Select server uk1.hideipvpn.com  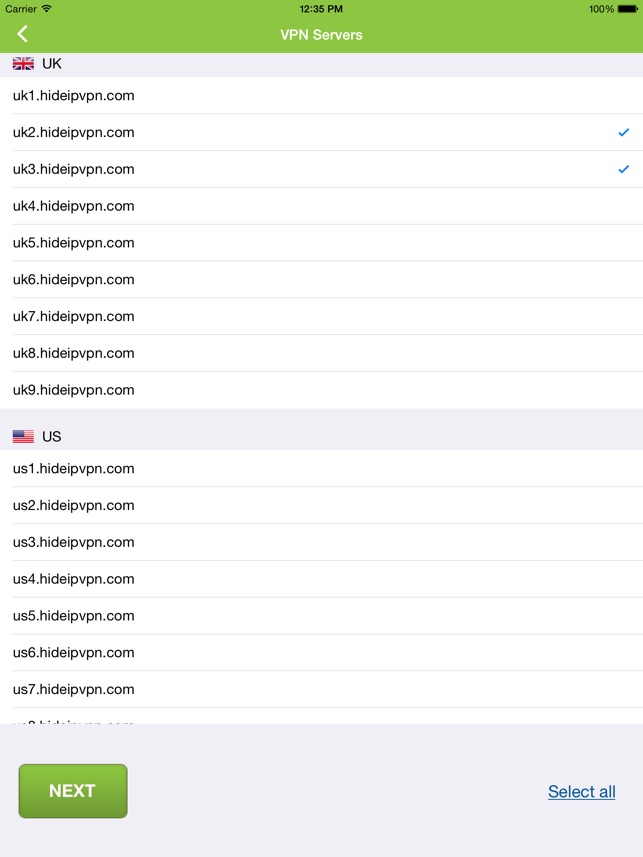74,96
